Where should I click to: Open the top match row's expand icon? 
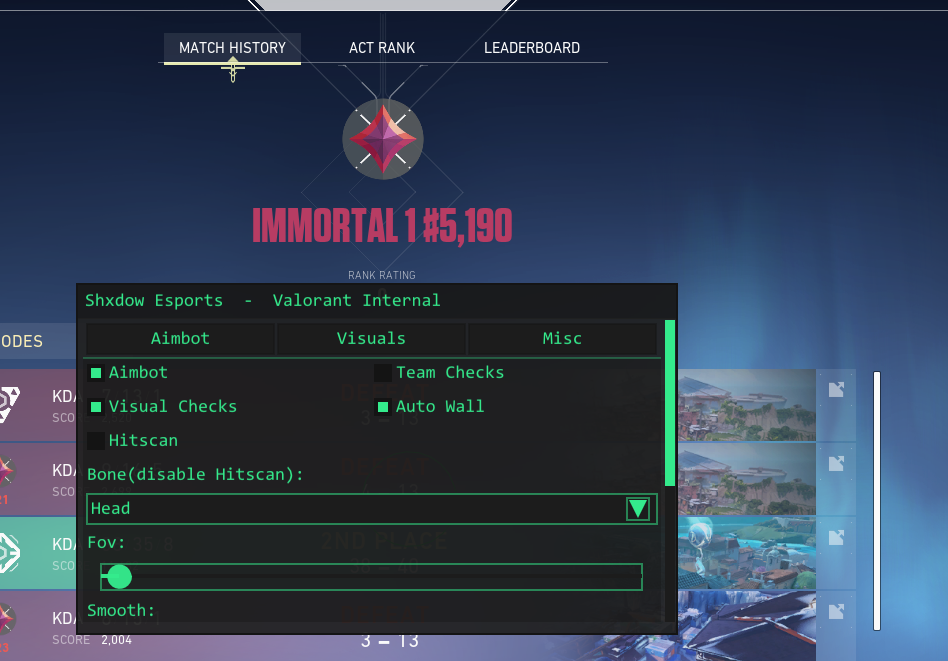click(836, 390)
